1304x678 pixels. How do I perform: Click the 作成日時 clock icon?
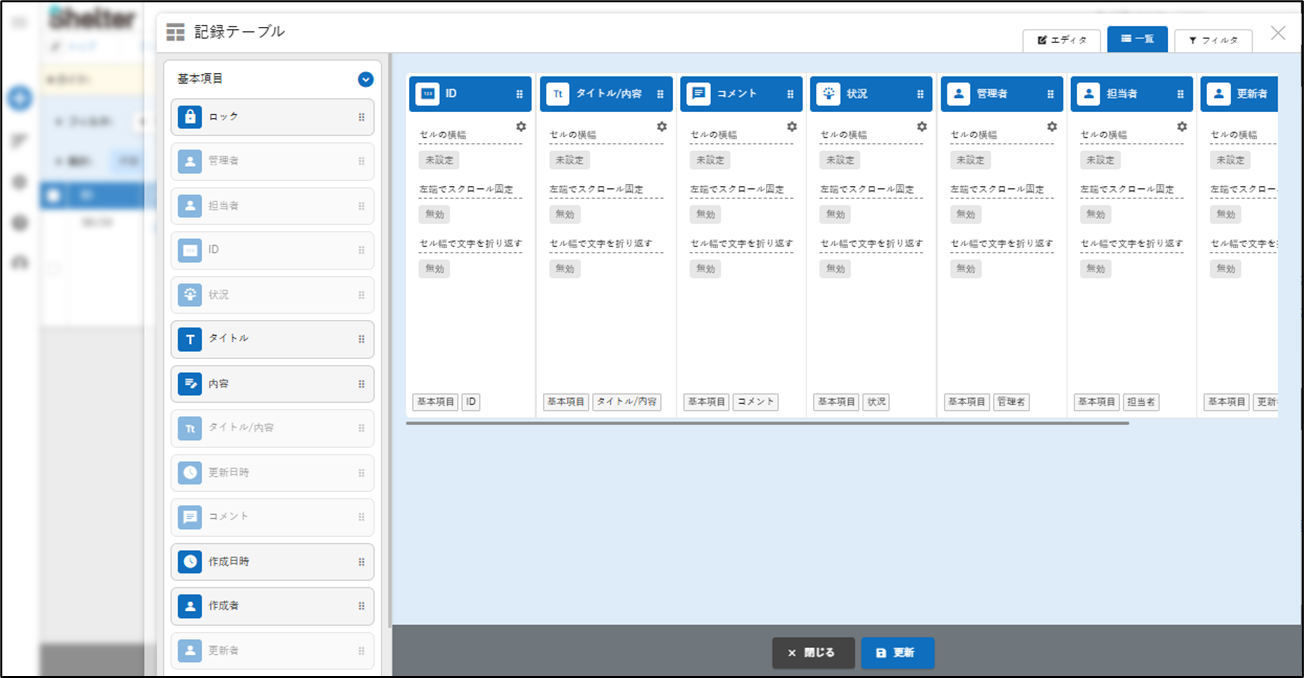tap(190, 562)
